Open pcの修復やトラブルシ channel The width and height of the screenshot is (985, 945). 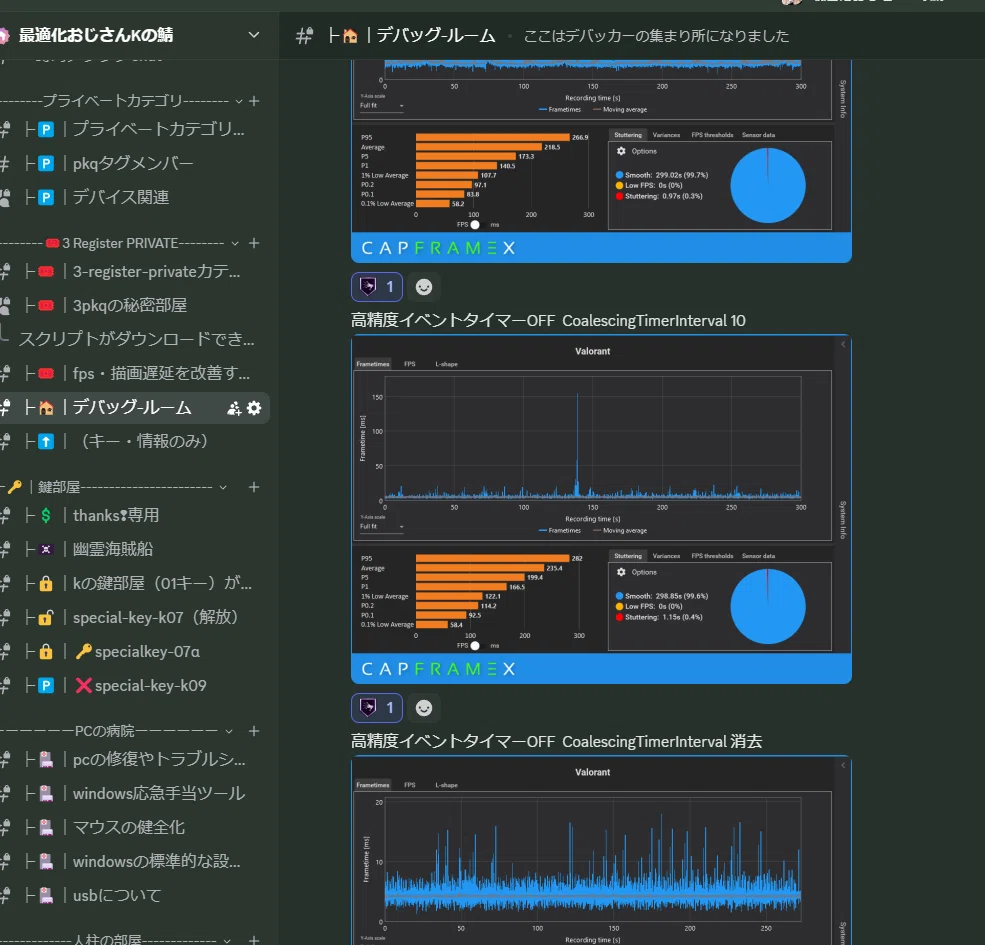tap(134, 759)
